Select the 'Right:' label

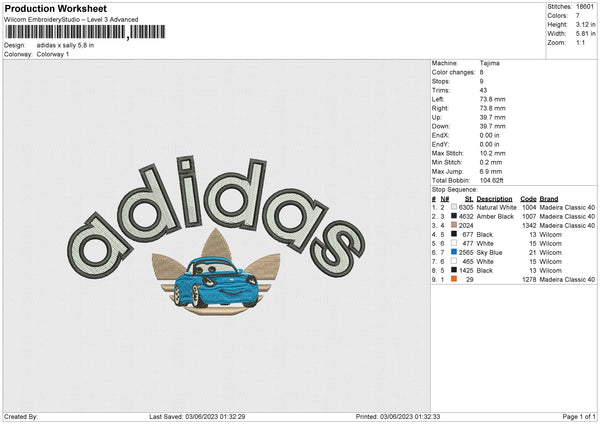440,108
